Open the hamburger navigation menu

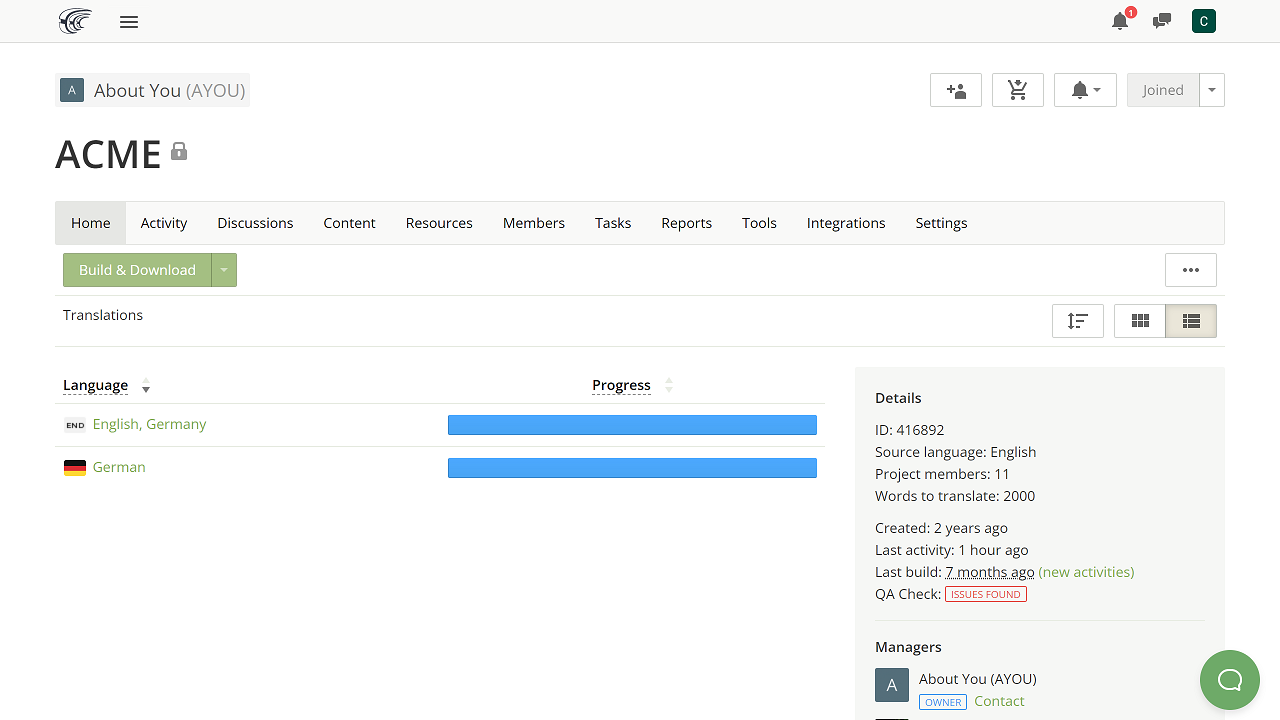(129, 21)
